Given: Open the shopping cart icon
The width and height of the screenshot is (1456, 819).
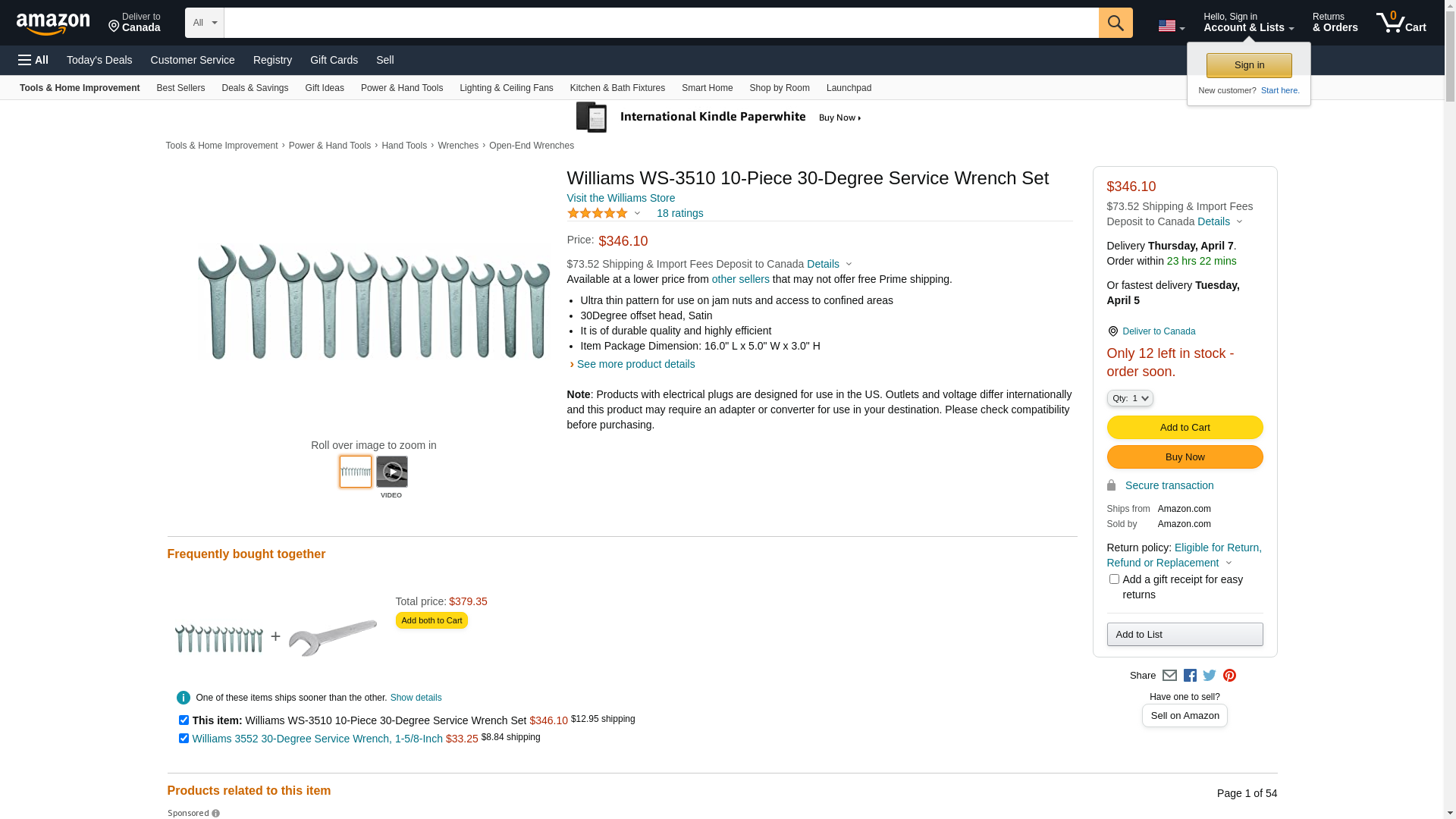Looking at the screenshot, I should tap(1400, 23).
